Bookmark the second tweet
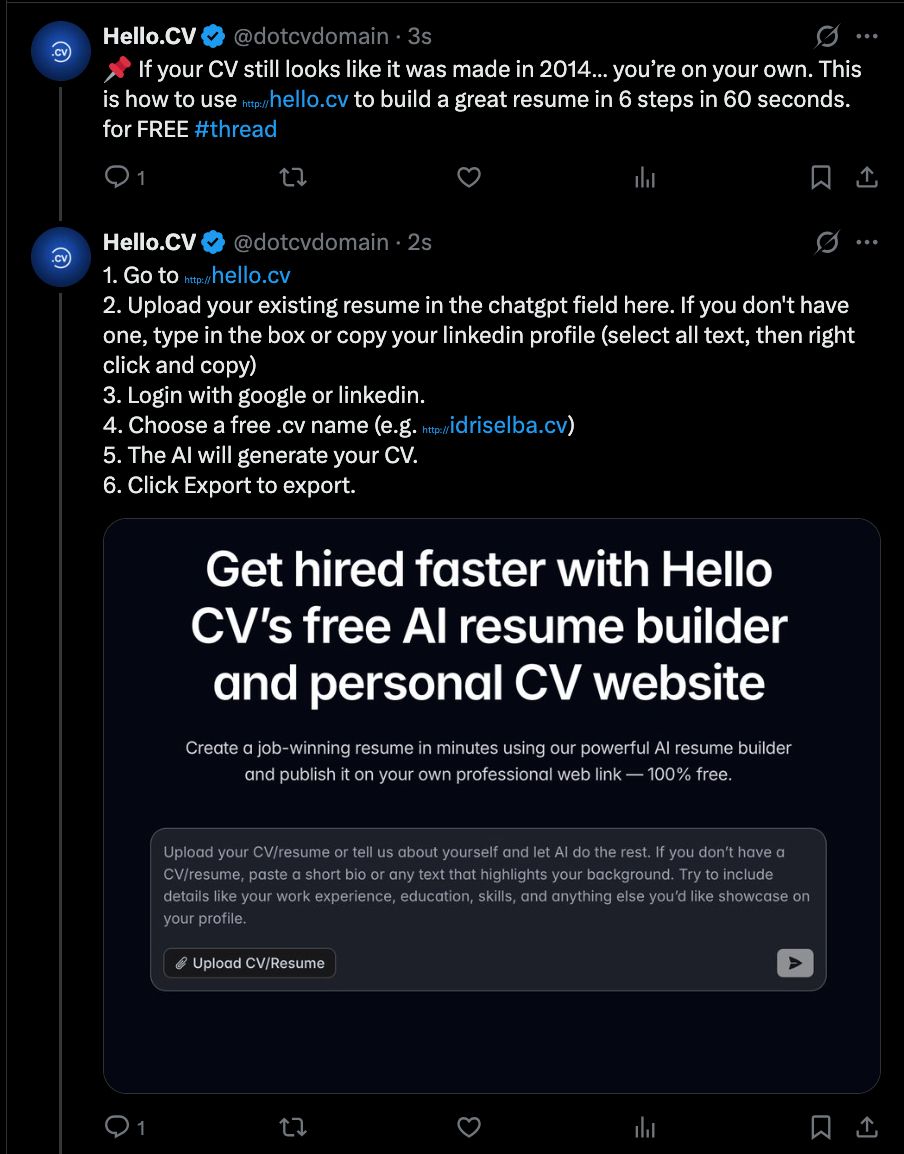The height and width of the screenshot is (1154, 904). tap(820, 1128)
